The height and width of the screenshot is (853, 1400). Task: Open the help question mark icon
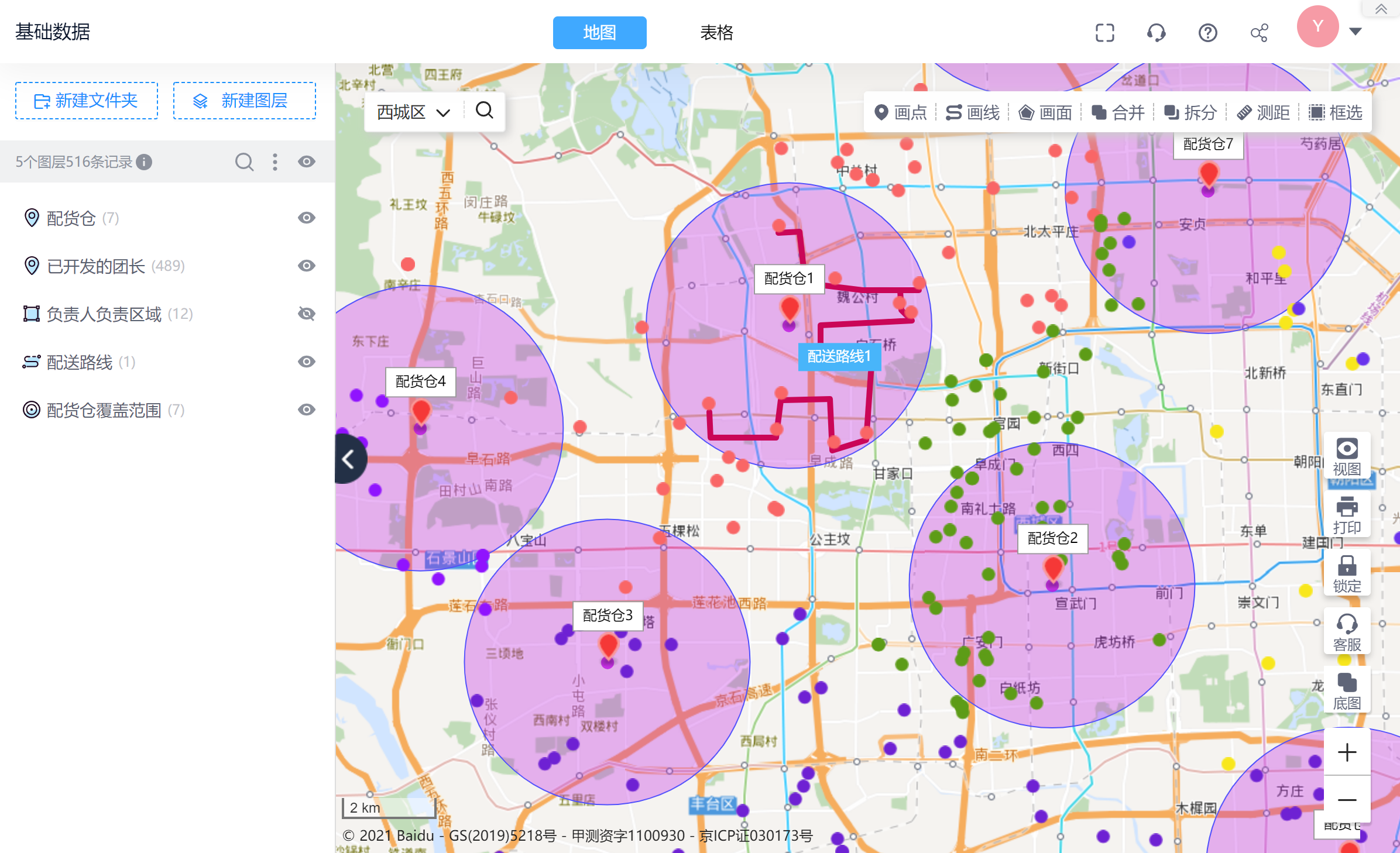click(1208, 33)
